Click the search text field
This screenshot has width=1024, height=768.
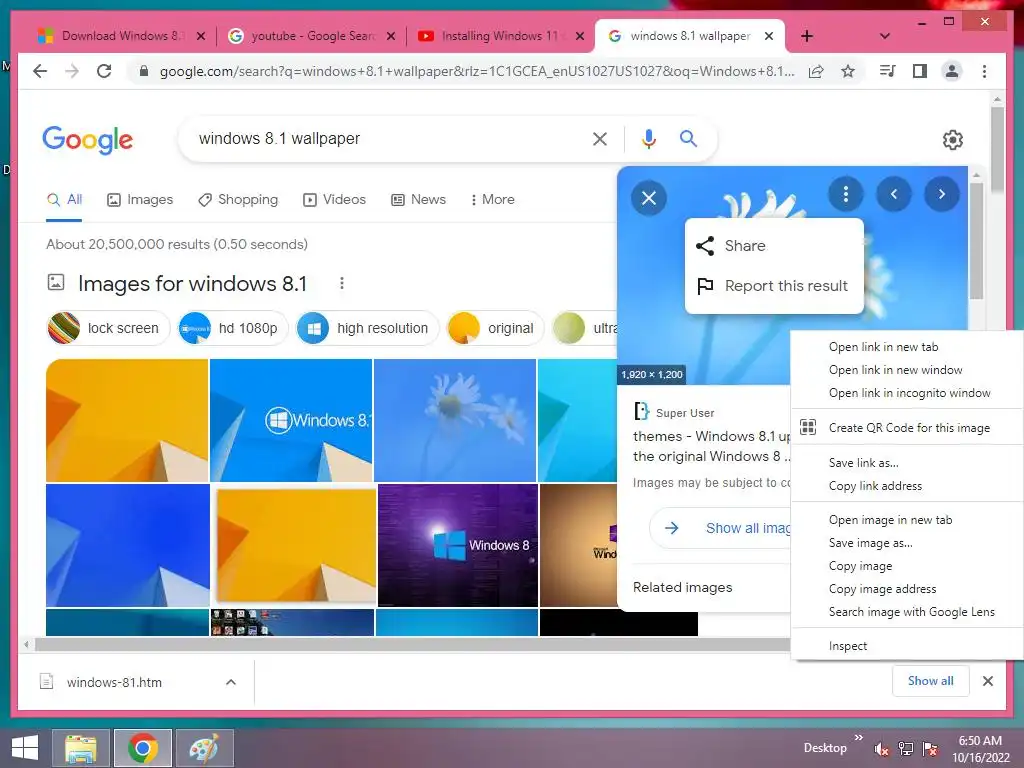coord(392,138)
